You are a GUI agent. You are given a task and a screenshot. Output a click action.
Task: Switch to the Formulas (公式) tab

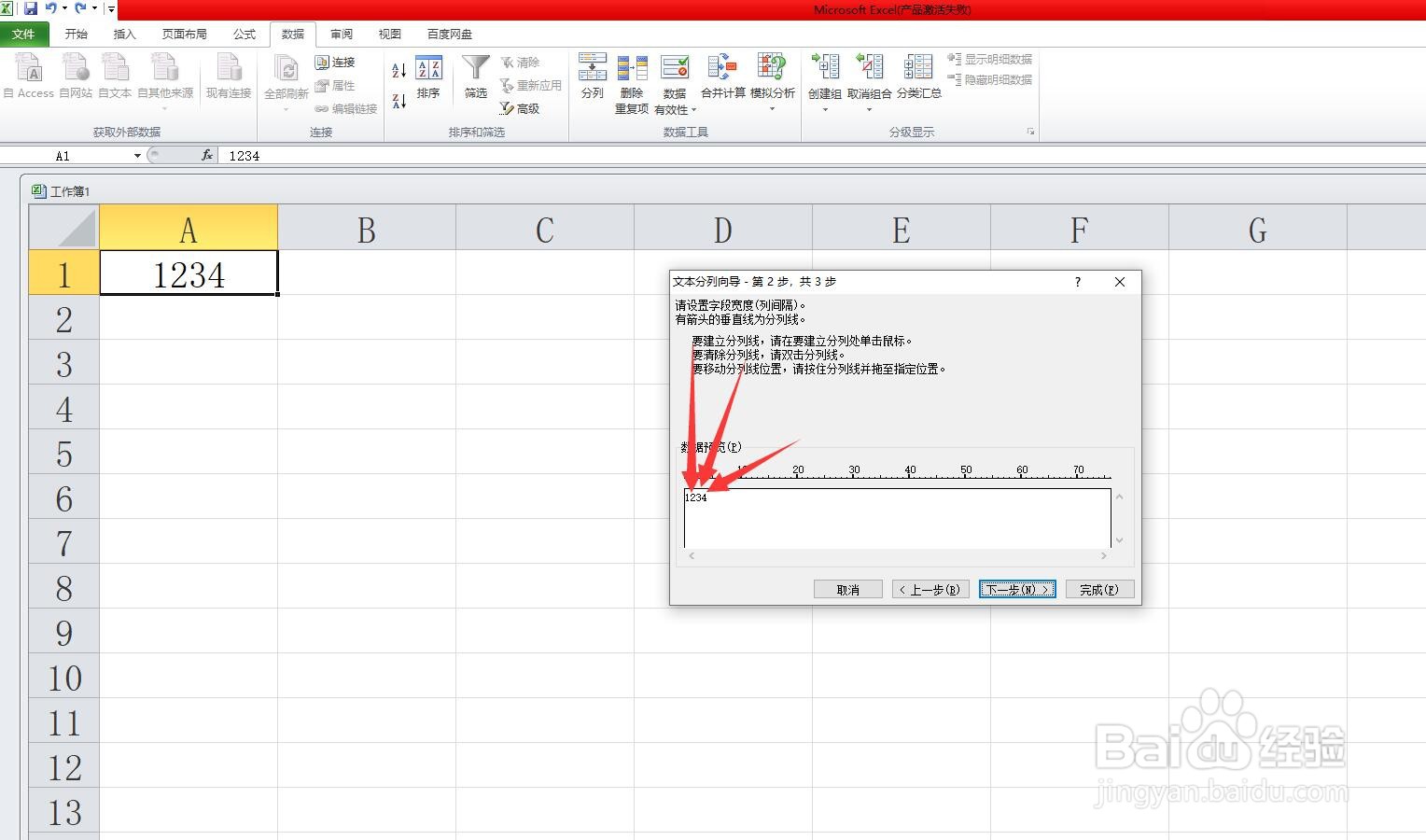(x=245, y=34)
